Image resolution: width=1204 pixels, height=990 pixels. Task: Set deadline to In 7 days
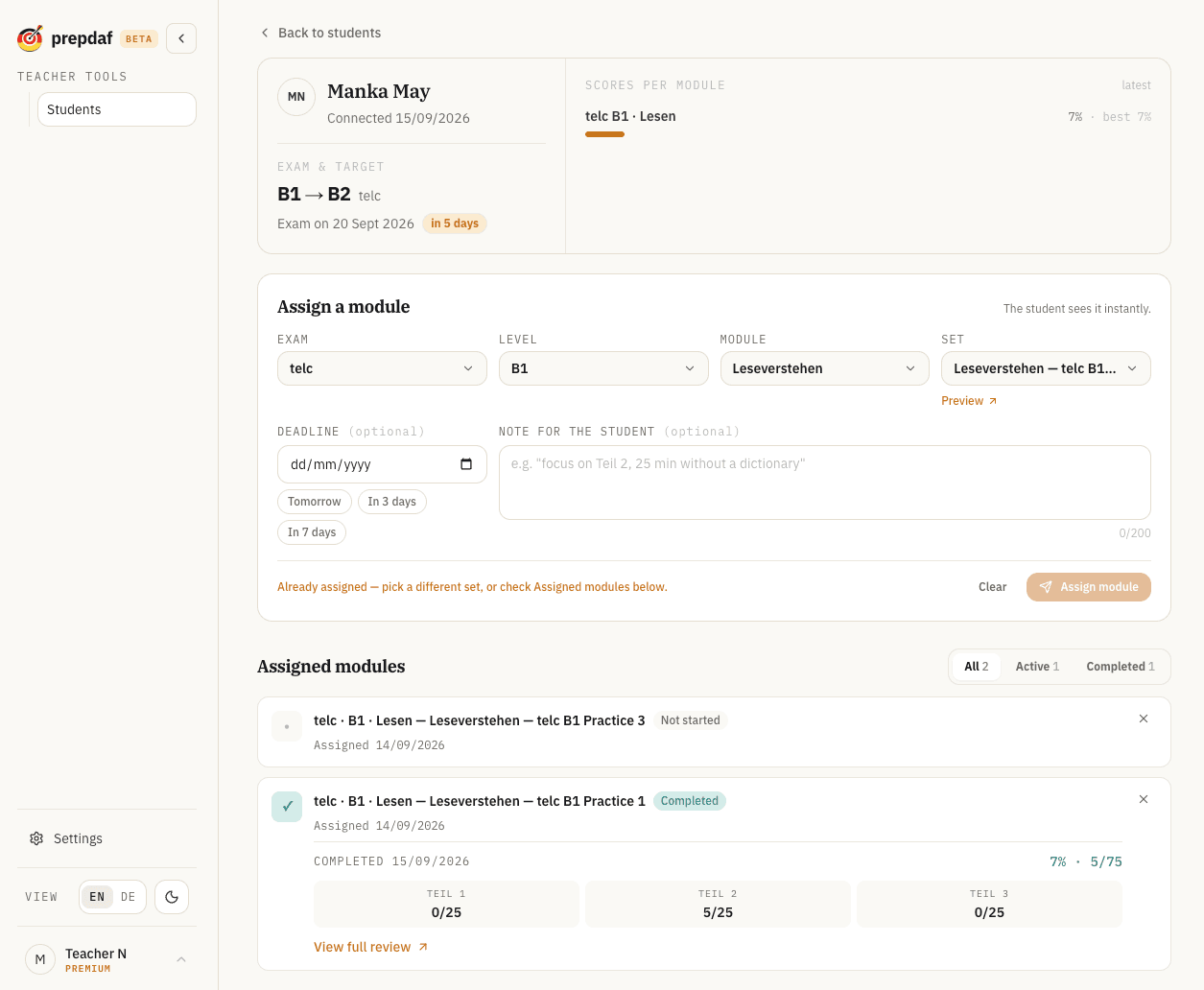(x=312, y=532)
